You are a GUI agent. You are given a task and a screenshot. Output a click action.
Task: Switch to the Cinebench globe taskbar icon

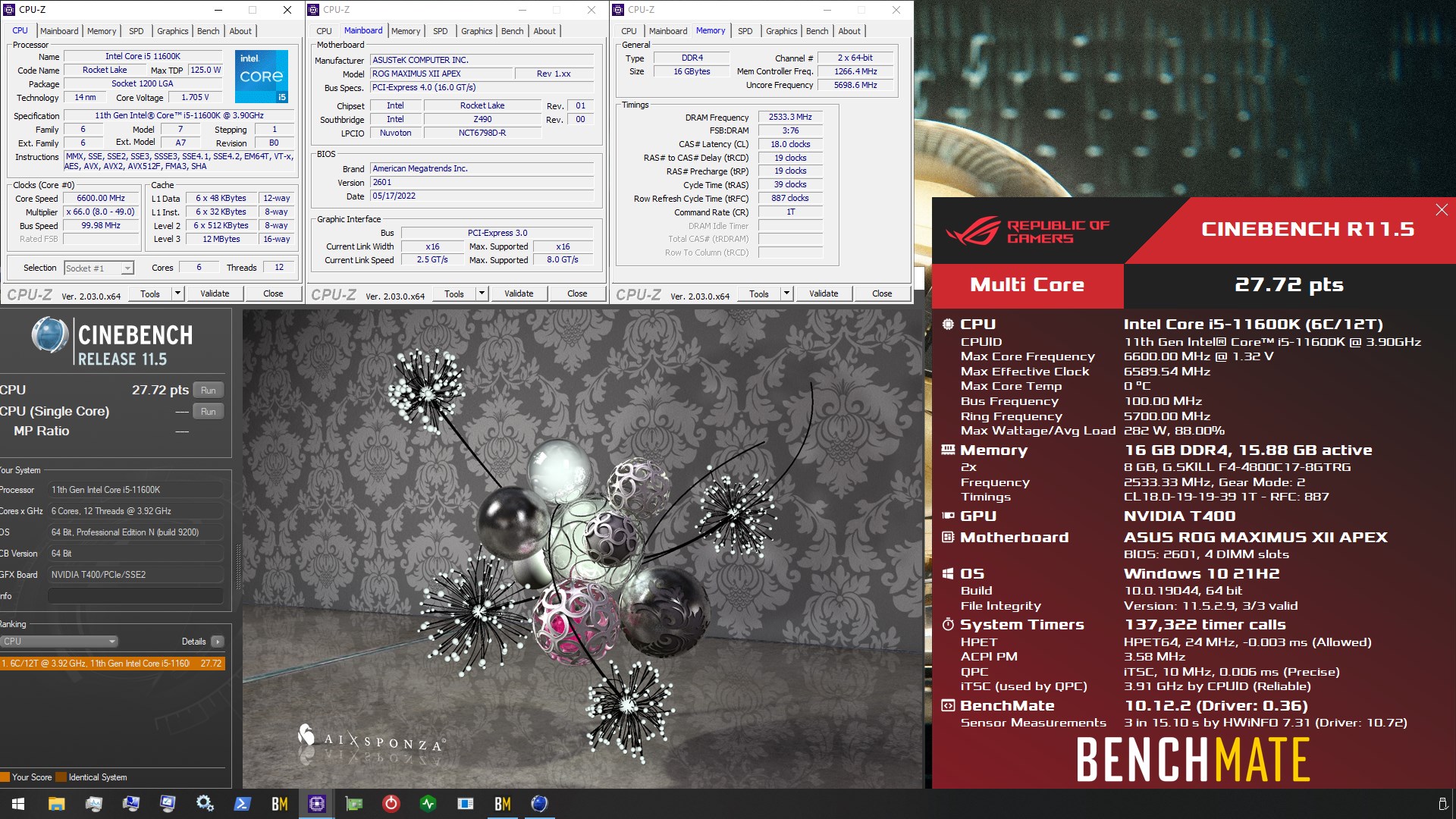click(539, 804)
